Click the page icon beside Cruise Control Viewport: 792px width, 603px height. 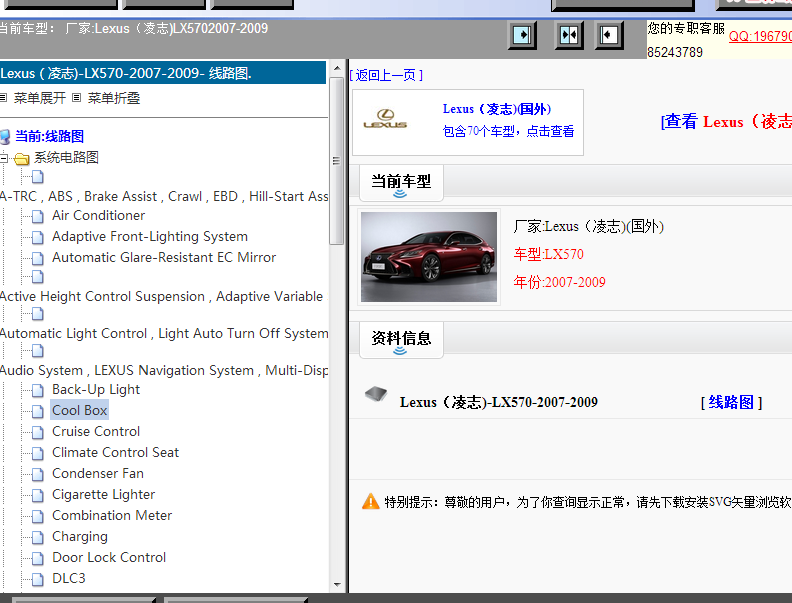click(x=37, y=432)
